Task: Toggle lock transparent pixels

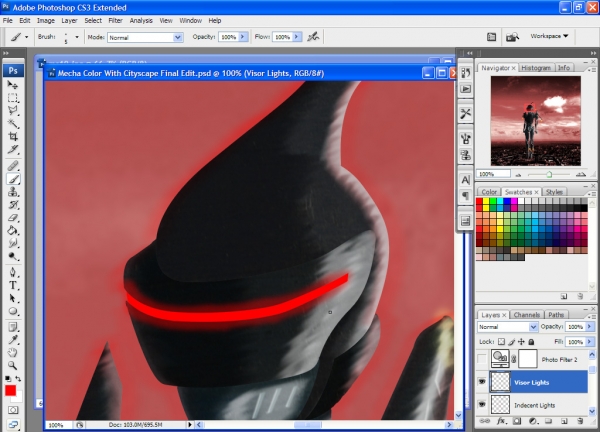Action: pyautogui.click(x=501, y=342)
